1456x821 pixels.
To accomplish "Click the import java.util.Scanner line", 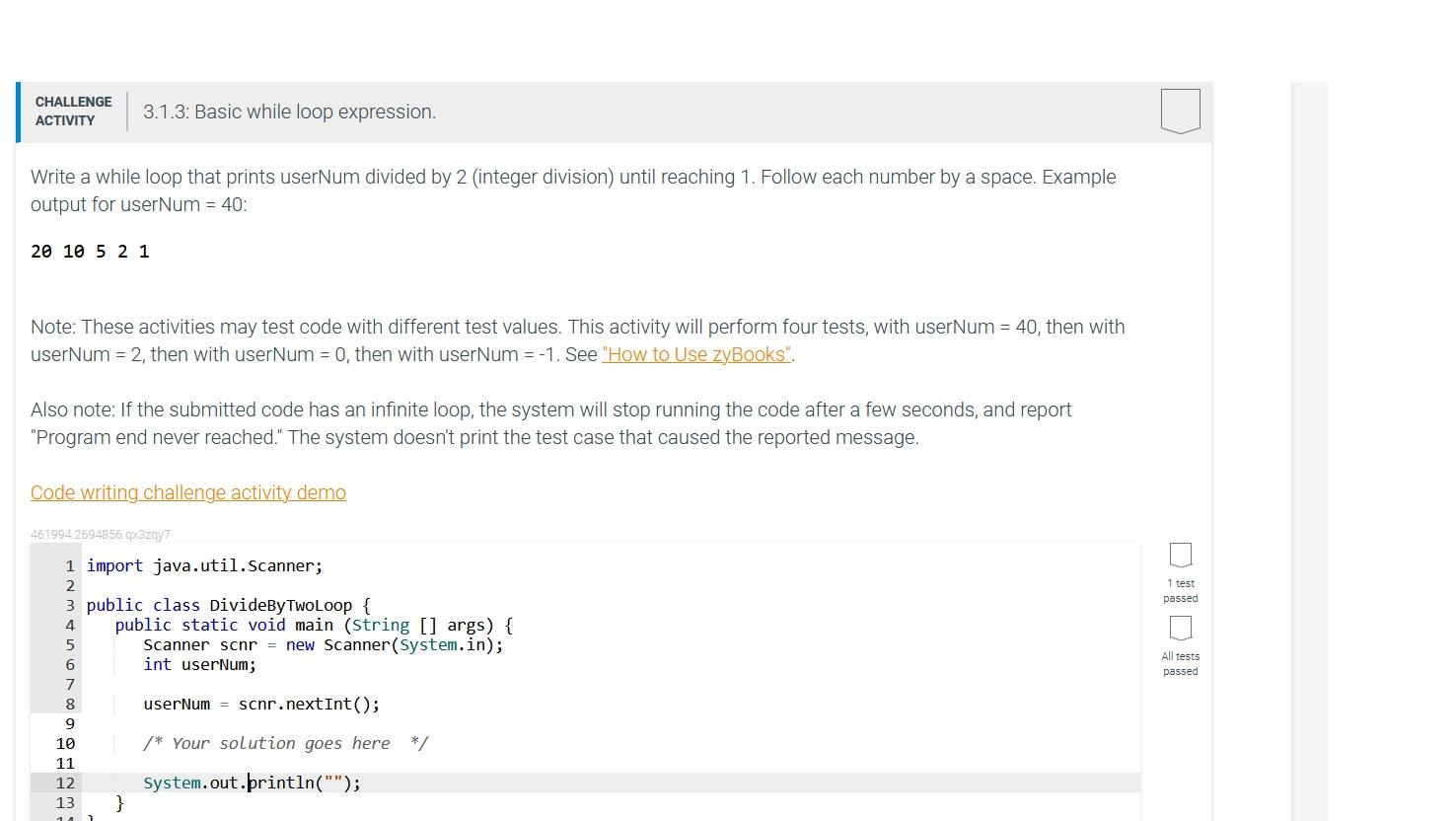I will (203, 565).
